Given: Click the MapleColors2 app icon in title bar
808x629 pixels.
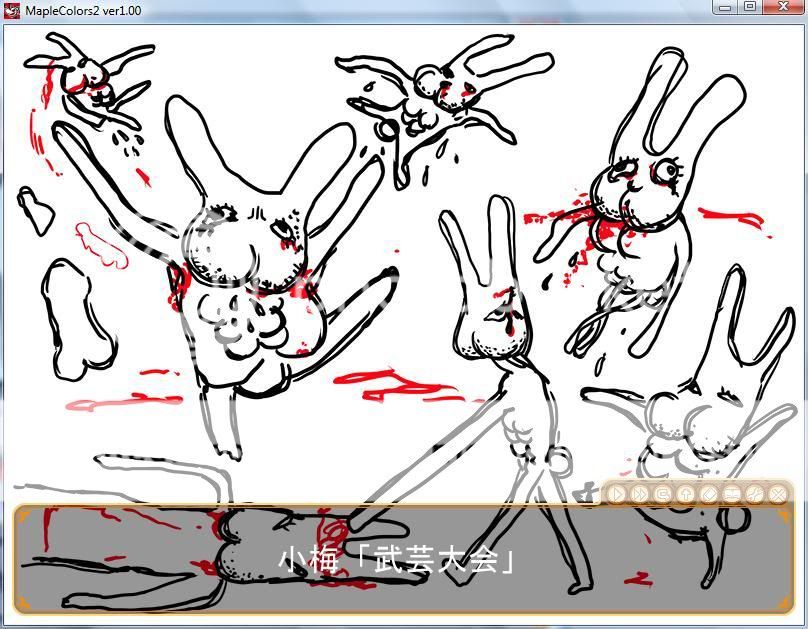Looking at the screenshot, I should point(11,10).
